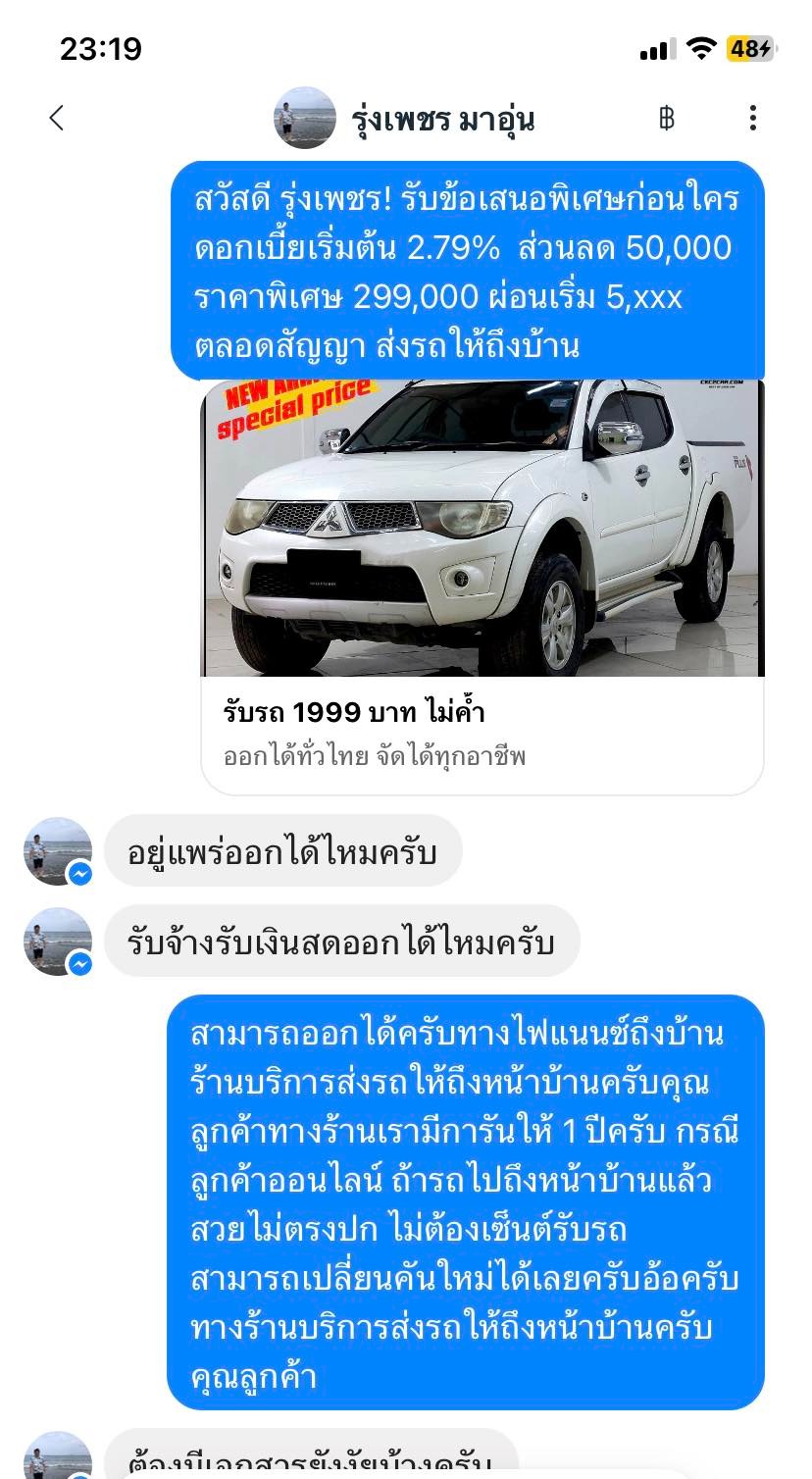Tap ad subtitle ออกได้ทั่วไทย จัดได้ทุกอาชีพ
The width and height of the screenshot is (812, 1479).
tap(375, 756)
